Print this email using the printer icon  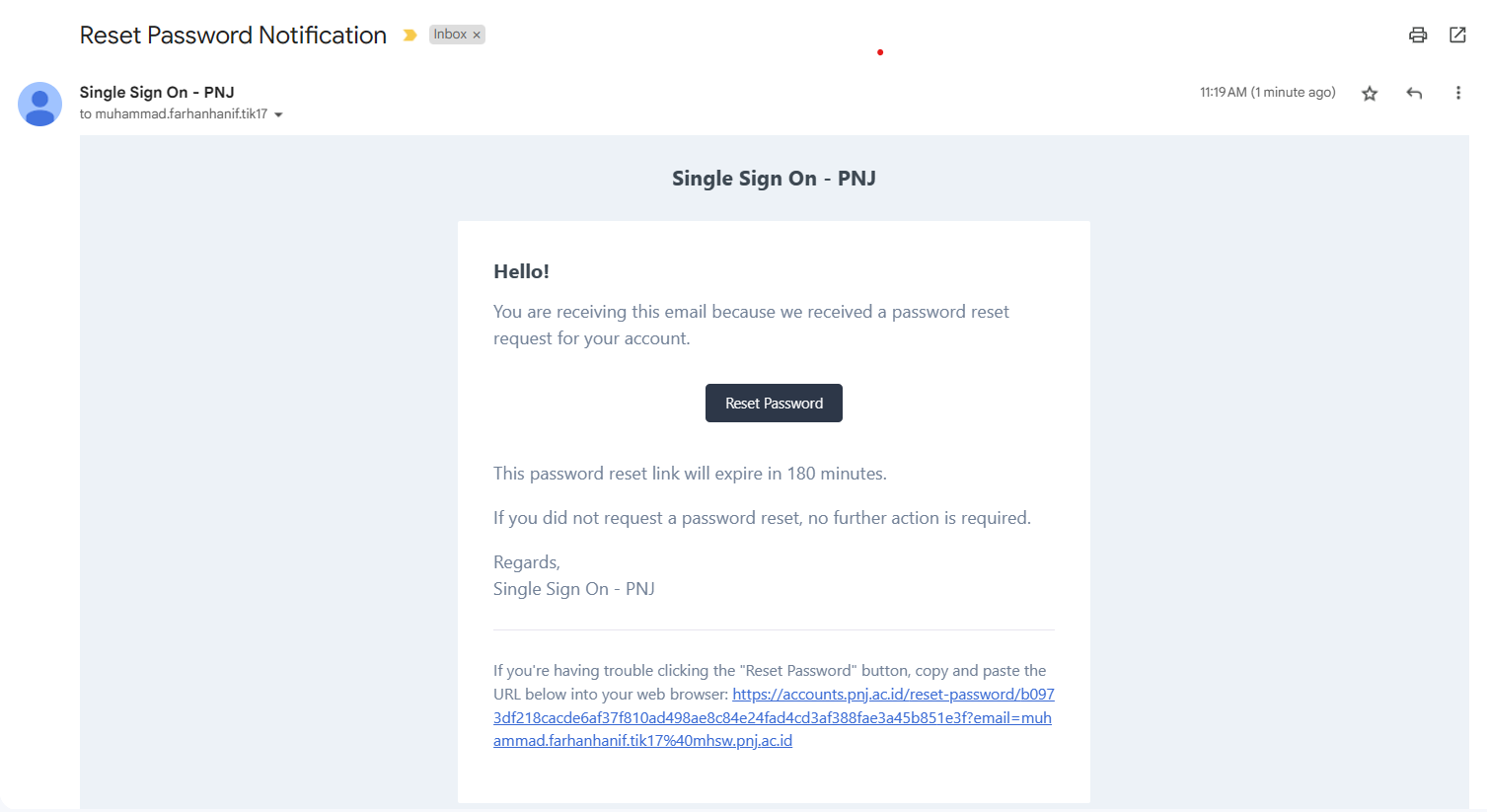tap(1418, 36)
